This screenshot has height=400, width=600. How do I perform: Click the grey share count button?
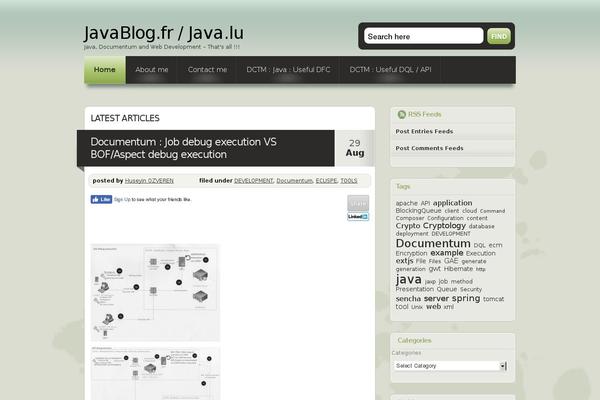[x=358, y=203]
